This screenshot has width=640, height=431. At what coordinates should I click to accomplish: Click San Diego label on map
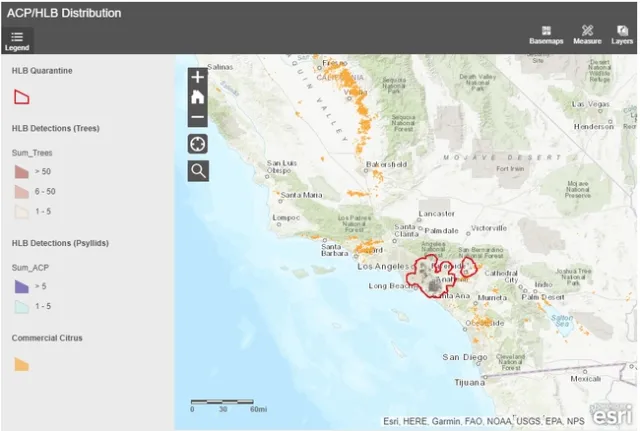465,357
